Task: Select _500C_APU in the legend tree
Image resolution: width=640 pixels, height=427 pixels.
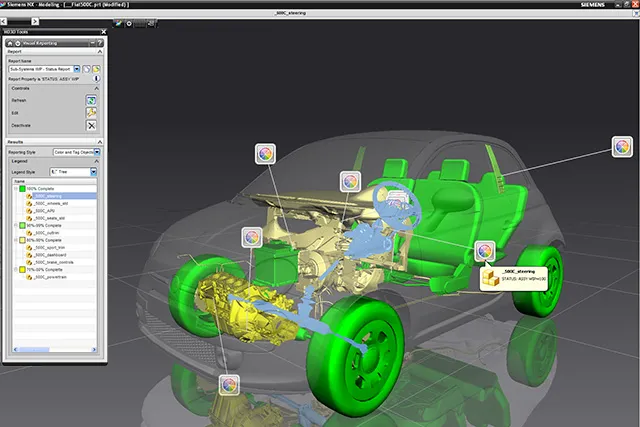Action: point(44,211)
